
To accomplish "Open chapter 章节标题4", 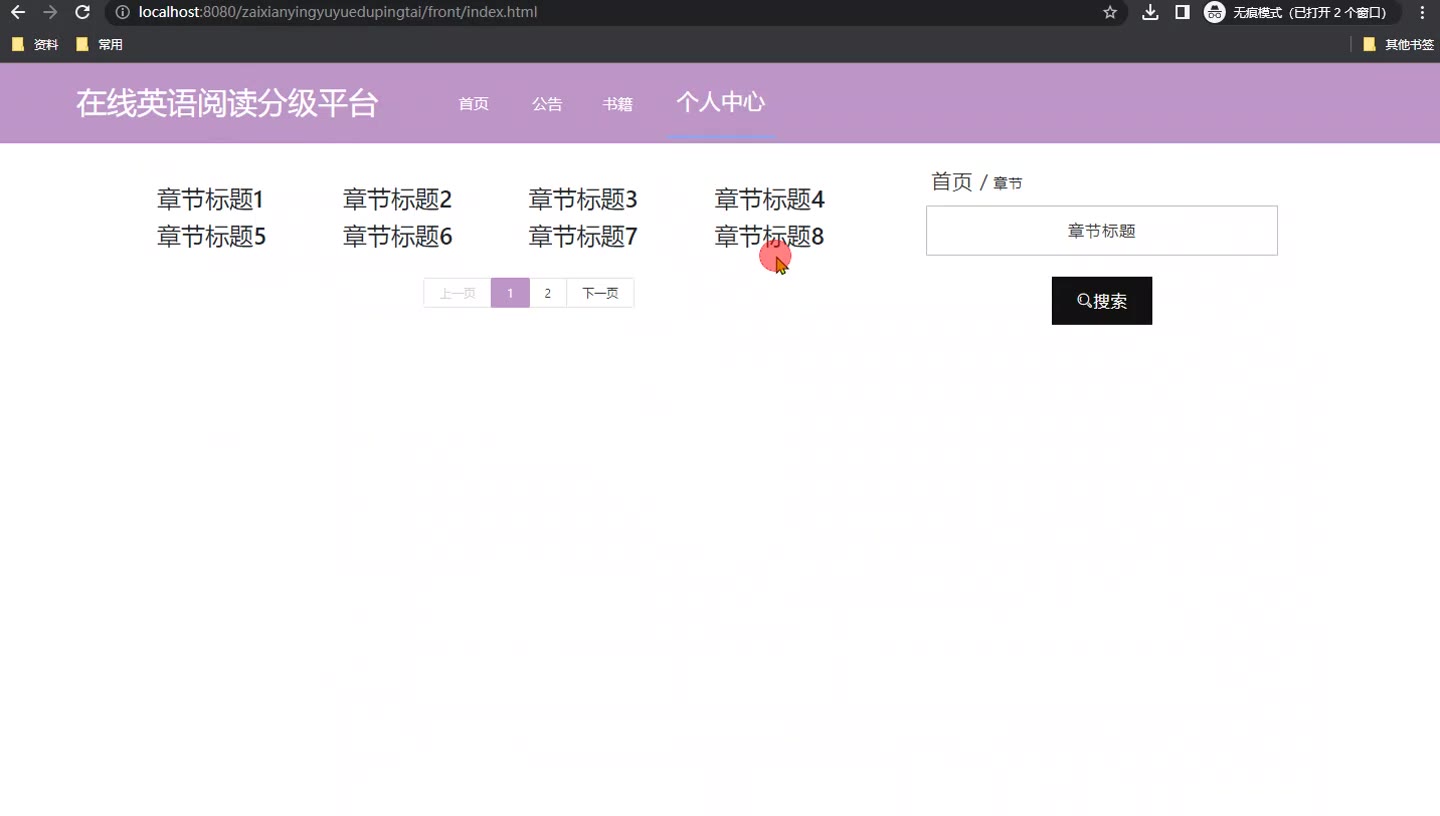I will [x=769, y=200].
